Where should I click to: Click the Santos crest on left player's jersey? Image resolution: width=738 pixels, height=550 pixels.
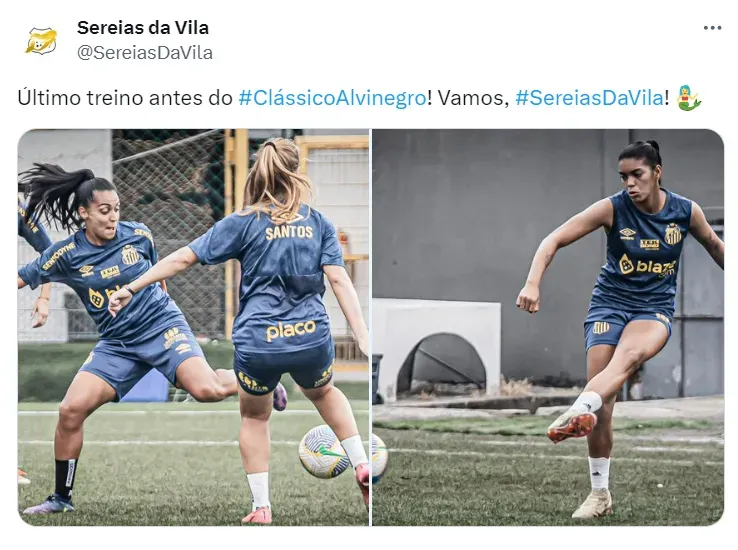[130, 255]
